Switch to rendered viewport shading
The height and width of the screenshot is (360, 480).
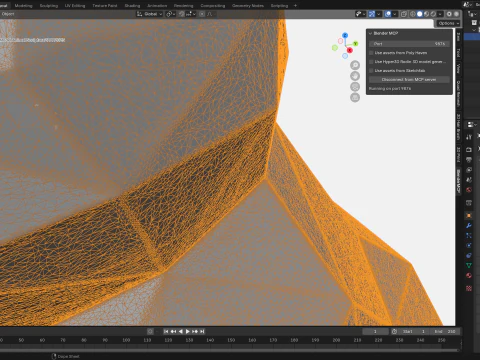[433, 14]
